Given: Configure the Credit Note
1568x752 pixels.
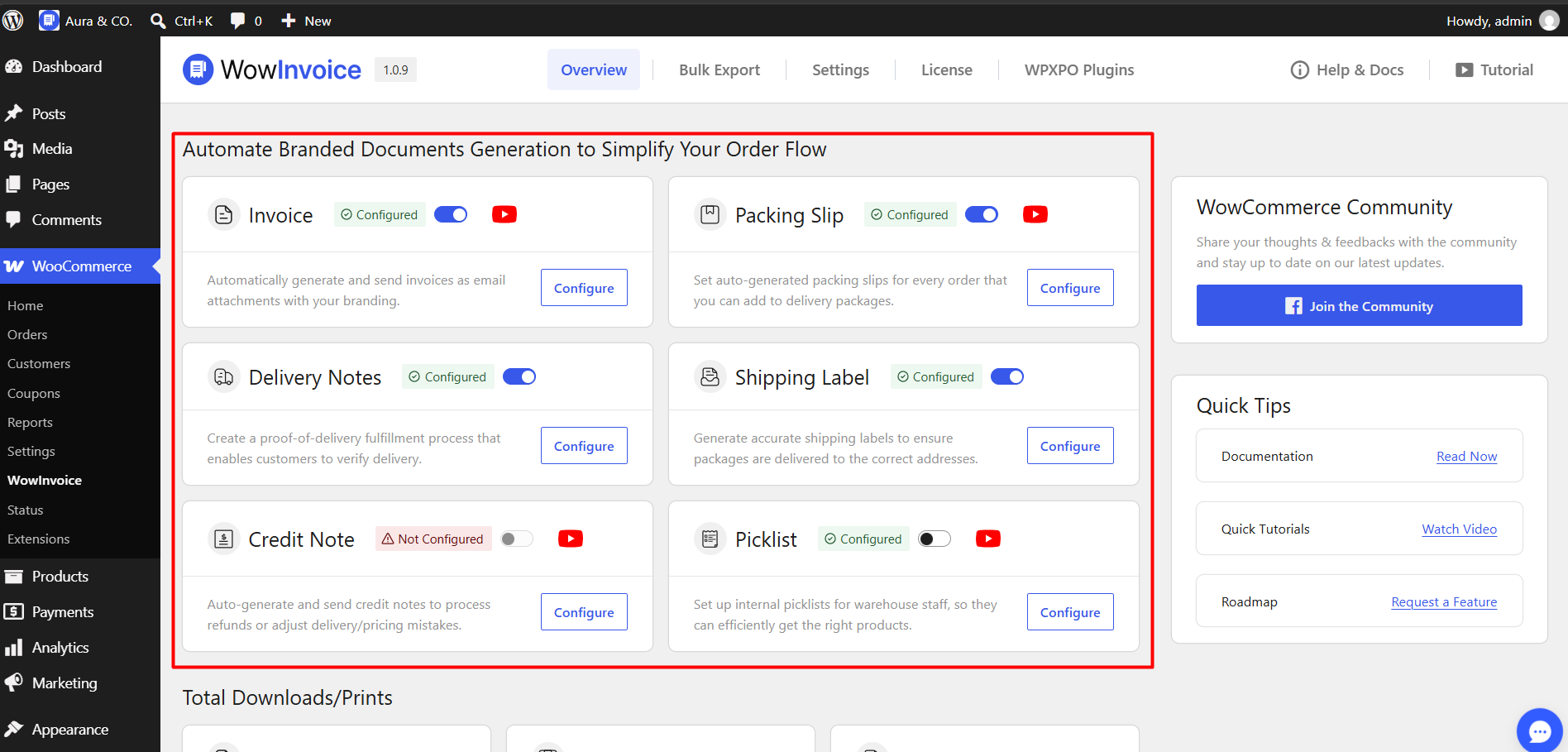Looking at the screenshot, I should (x=584, y=612).
